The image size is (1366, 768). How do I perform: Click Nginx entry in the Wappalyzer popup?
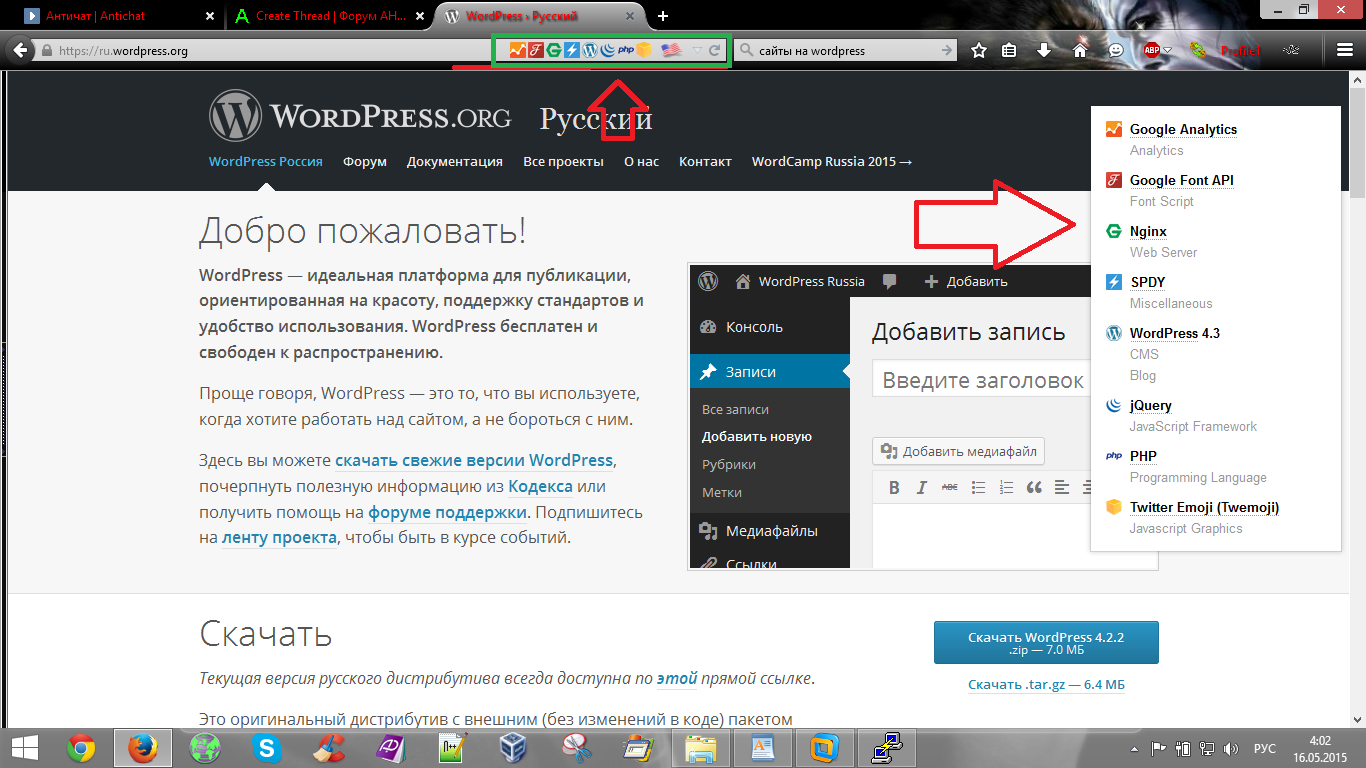point(1148,231)
